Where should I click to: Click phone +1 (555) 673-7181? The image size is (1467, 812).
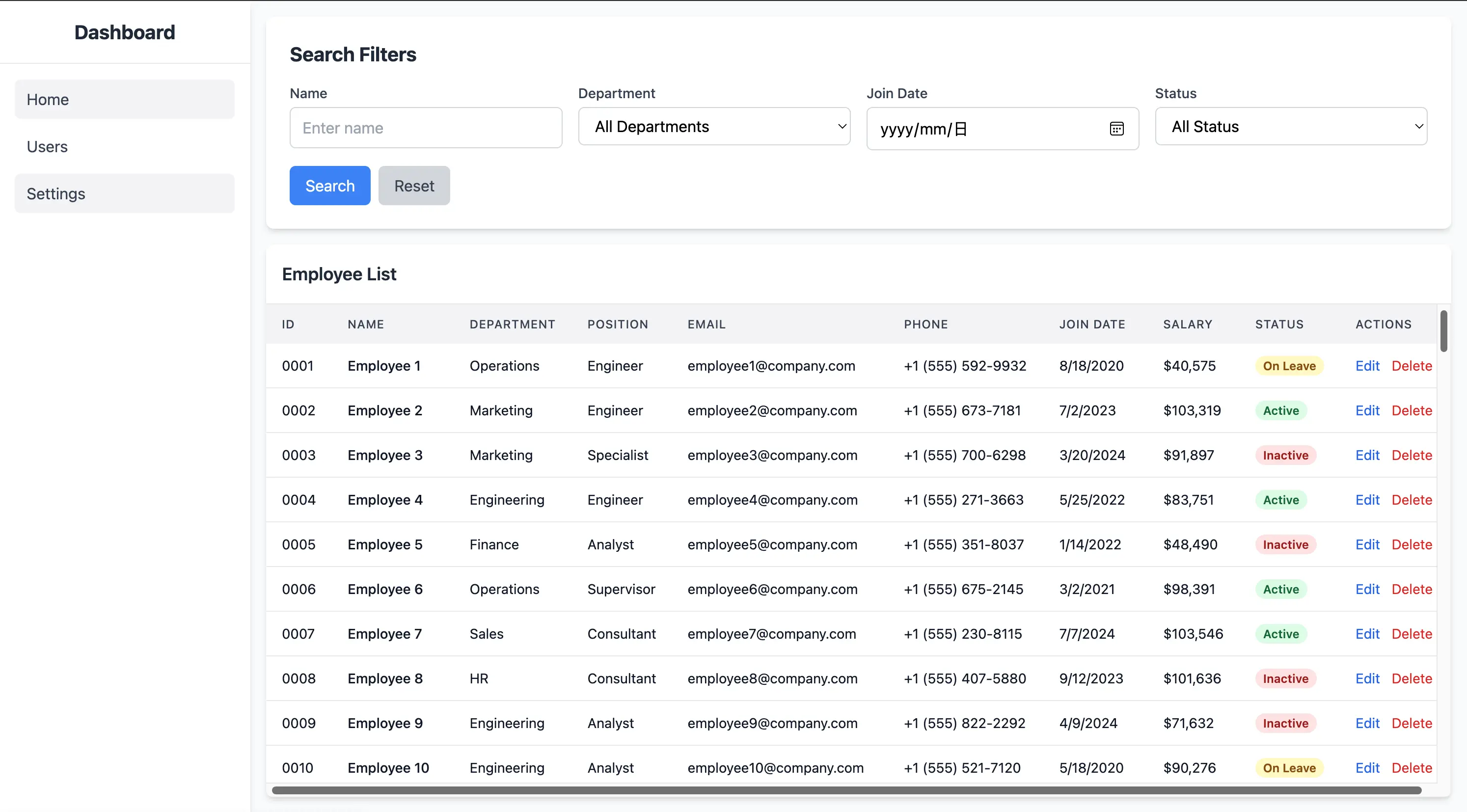coord(962,410)
